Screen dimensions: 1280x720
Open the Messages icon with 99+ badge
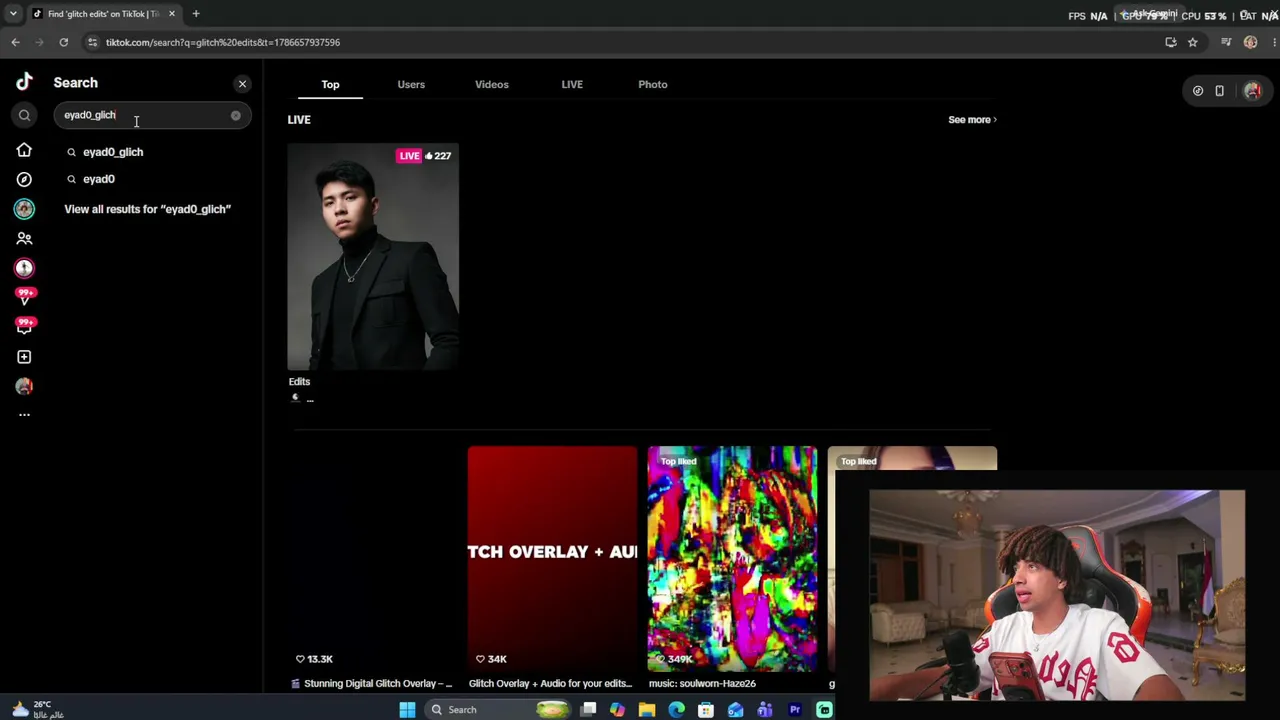click(x=24, y=326)
